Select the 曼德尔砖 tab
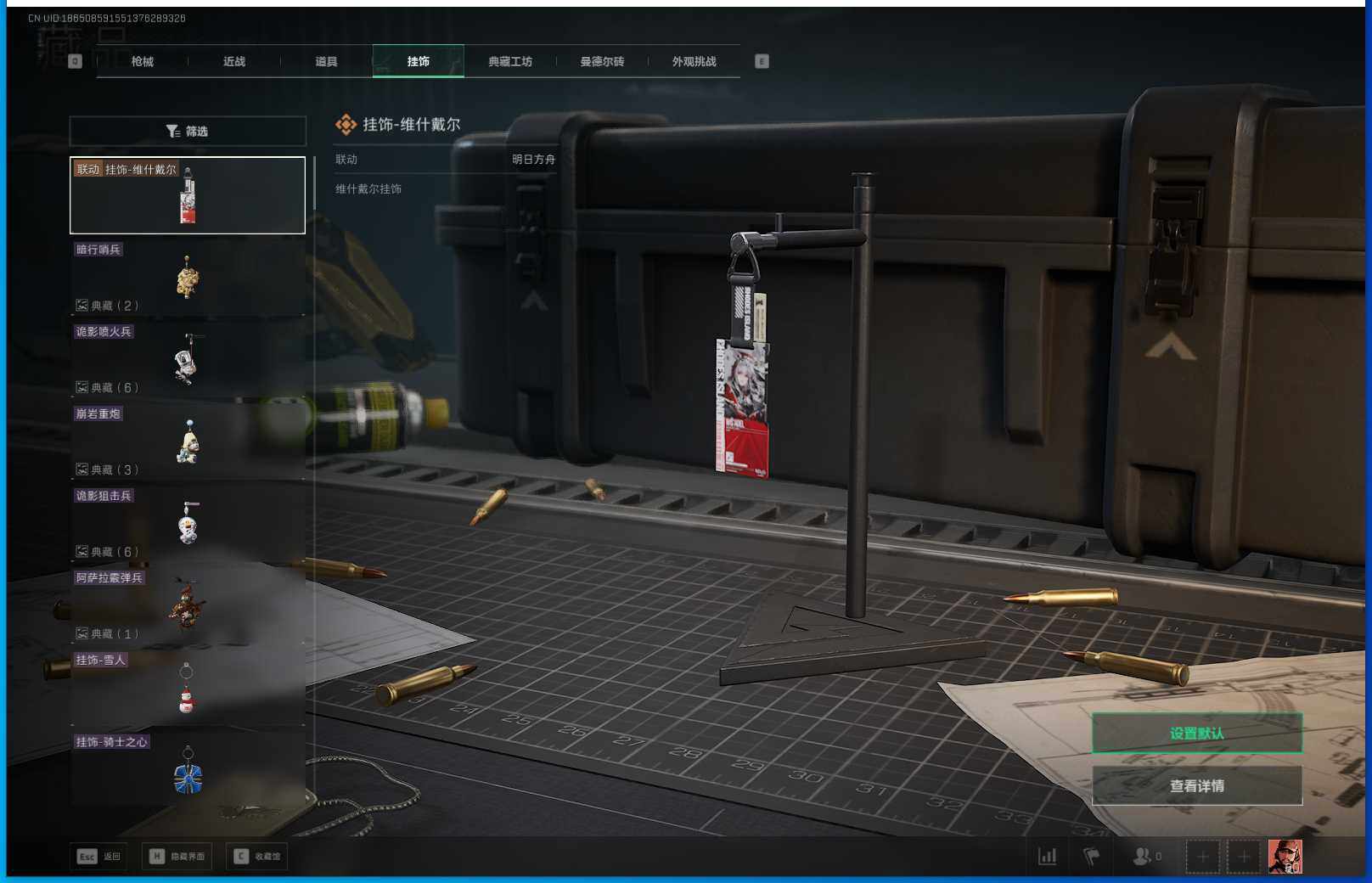The width and height of the screenshot is (1372, 883). coord(602,61)
